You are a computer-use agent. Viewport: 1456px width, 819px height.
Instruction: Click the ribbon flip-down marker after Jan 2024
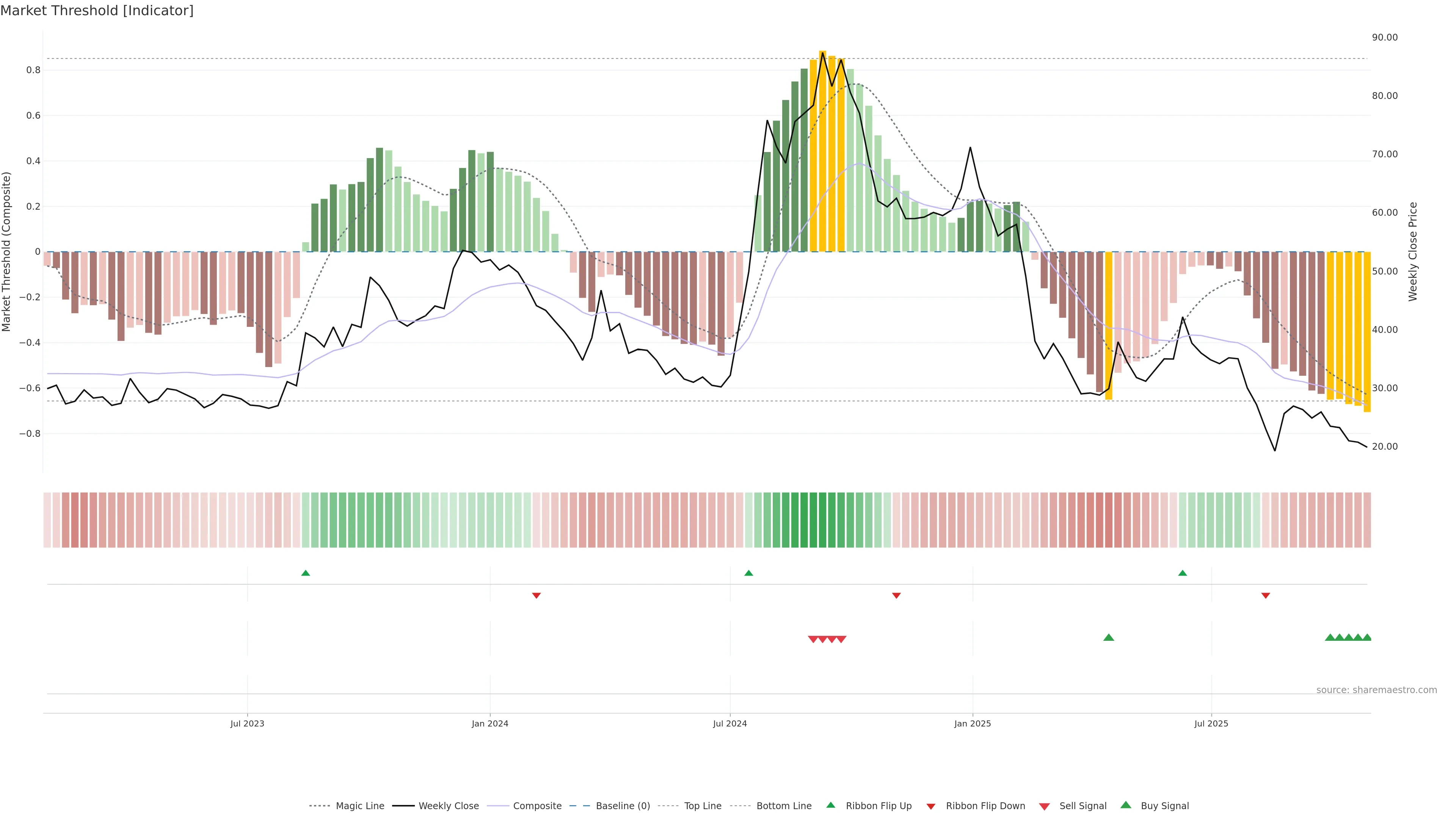[x=537, y=596]
